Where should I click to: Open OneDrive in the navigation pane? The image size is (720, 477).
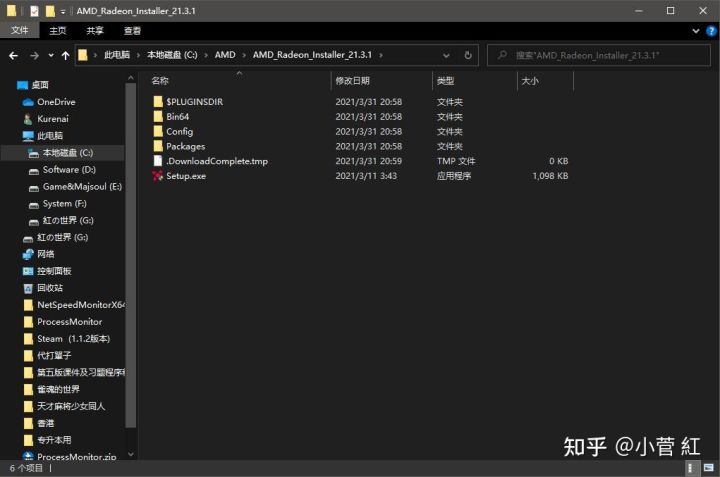(56, 102)
